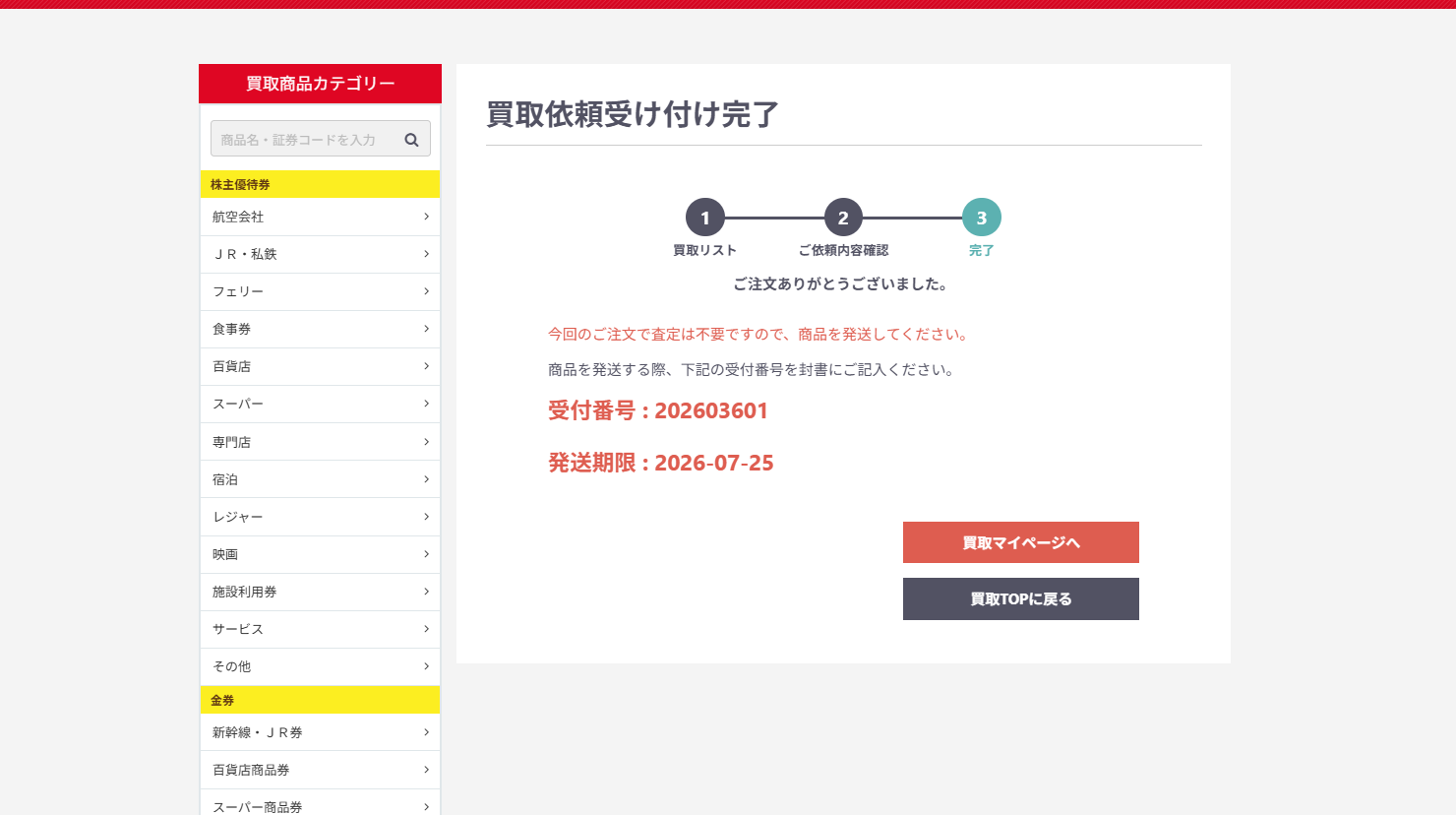Click step 1 circle 買取リスト
This screenshot has height=815, width=1456.
[x=705, y=218]
